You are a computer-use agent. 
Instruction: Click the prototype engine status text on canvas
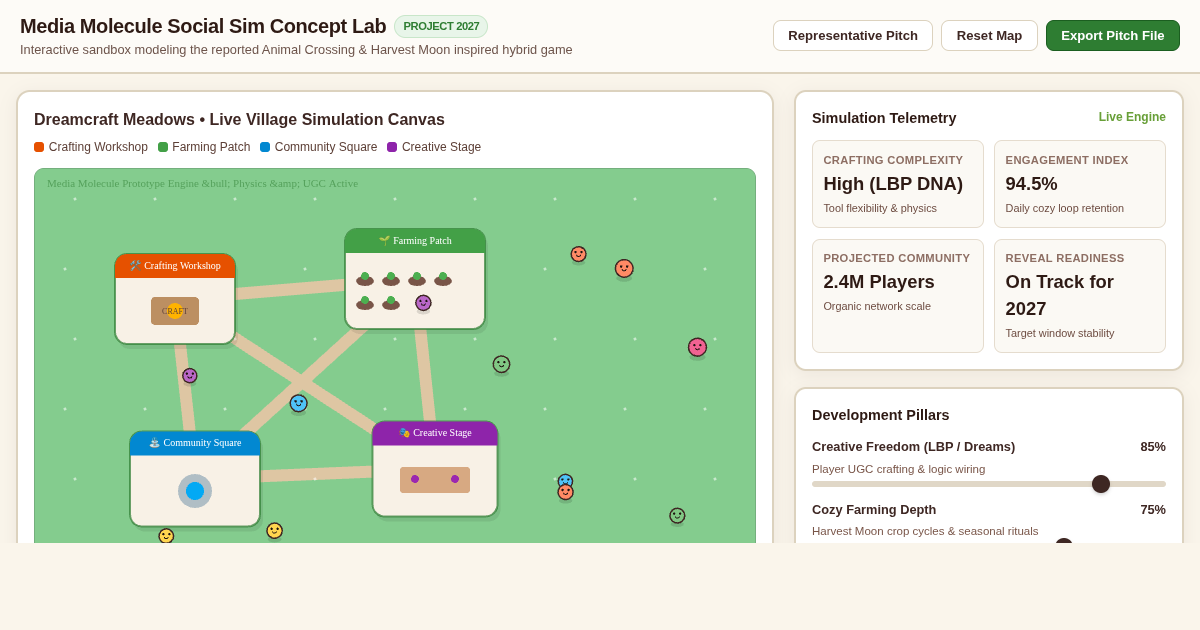point(202,183)
